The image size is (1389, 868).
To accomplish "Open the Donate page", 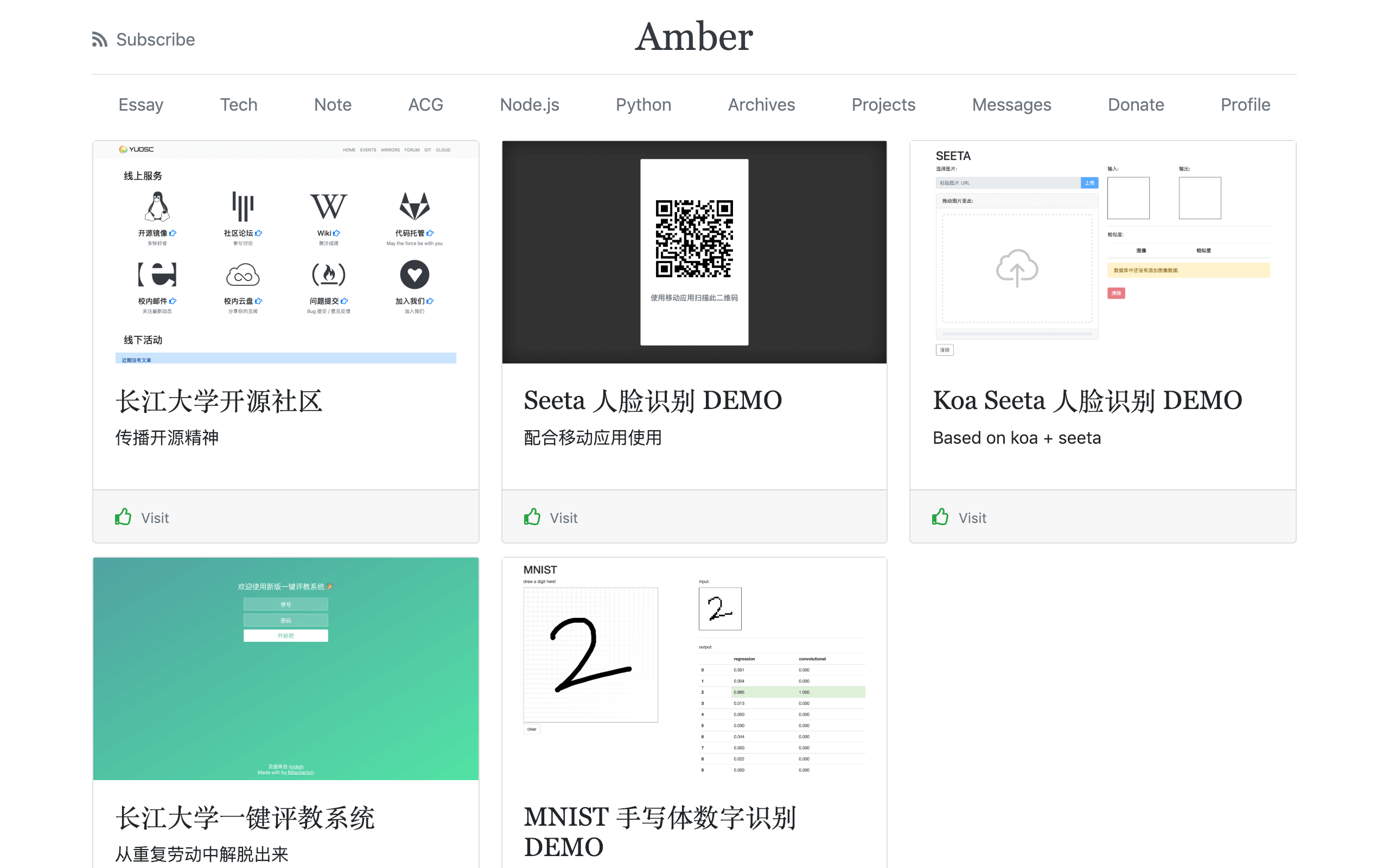I will click(x=1135, y=105).
